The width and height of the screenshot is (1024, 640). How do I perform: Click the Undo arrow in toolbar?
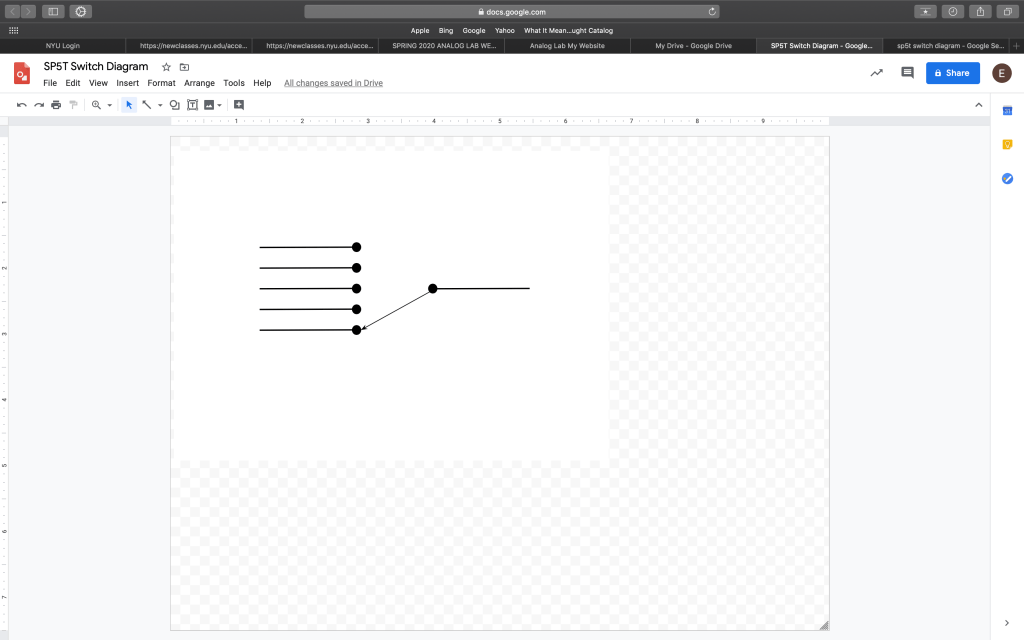pos(22,105)
